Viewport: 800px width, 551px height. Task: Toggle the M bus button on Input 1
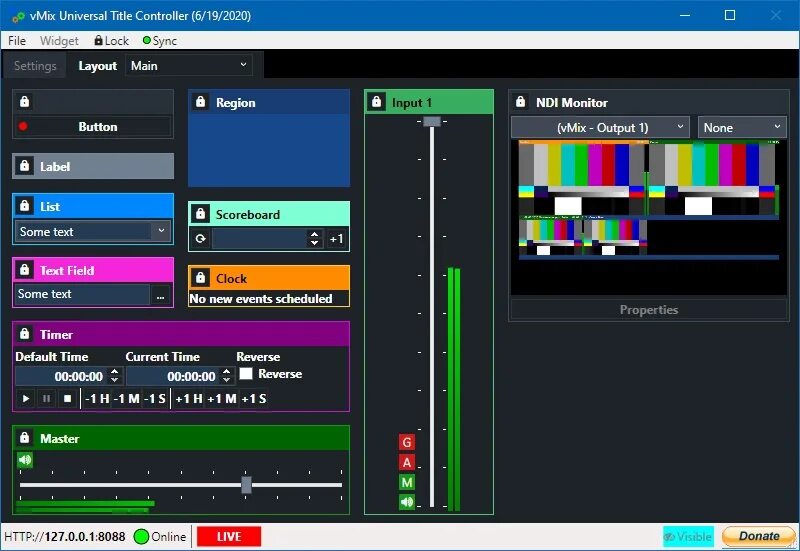(x=407, y=482)
